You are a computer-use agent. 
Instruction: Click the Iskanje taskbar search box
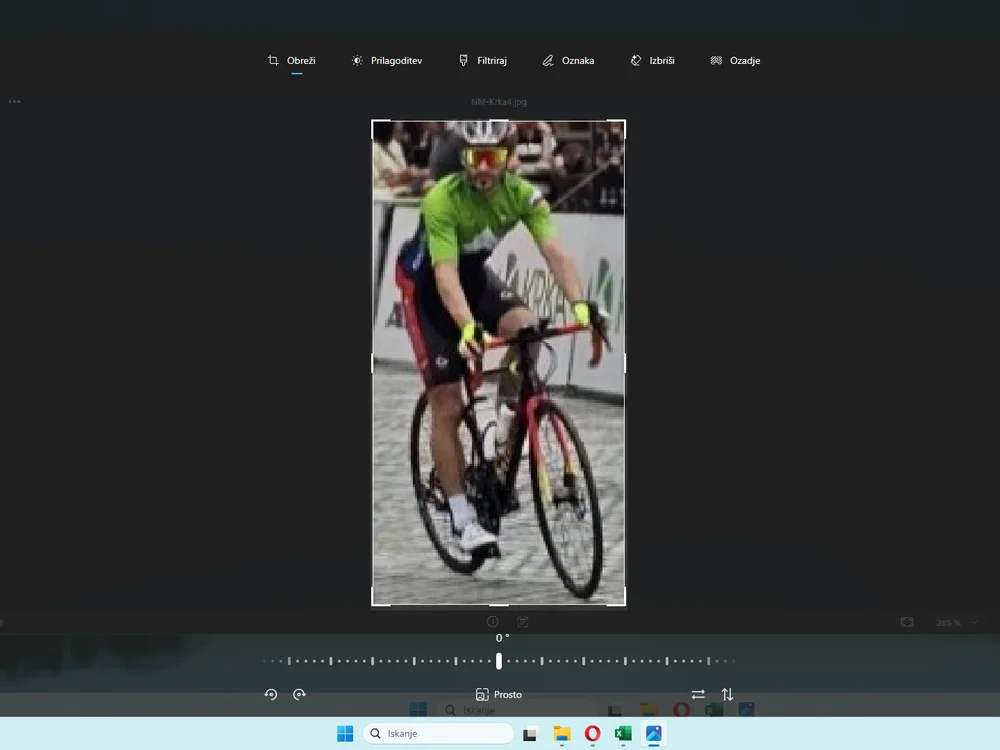point(438,733)
